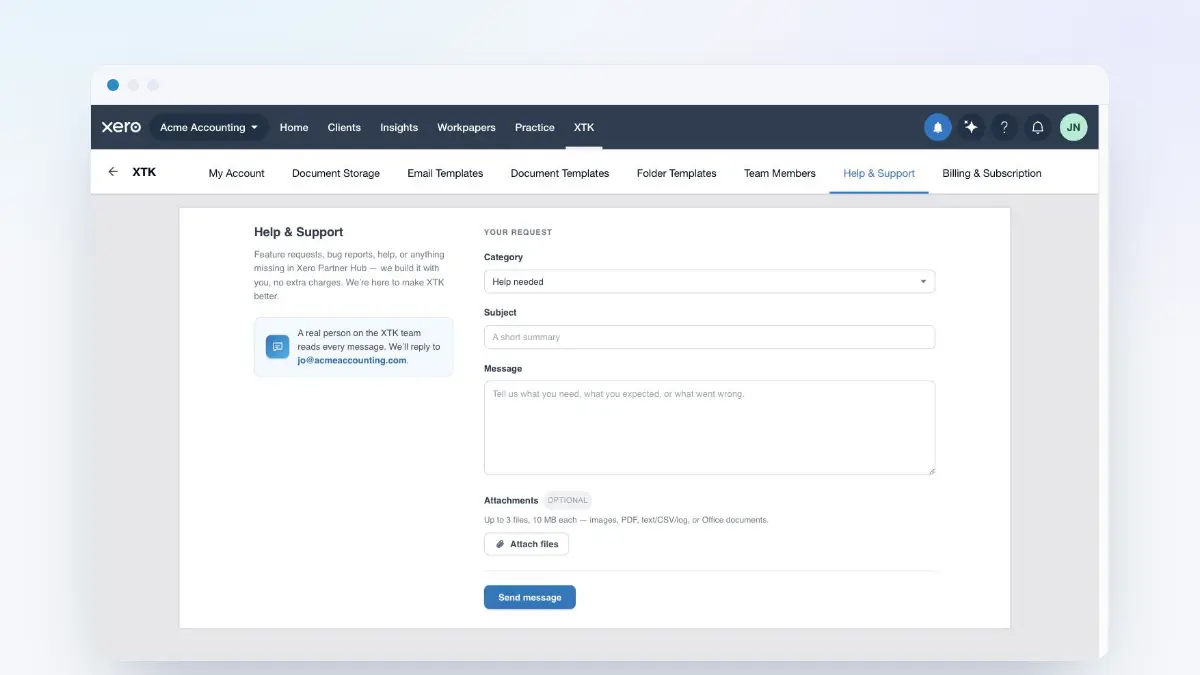Focus the Message text area

pos(709,427)
